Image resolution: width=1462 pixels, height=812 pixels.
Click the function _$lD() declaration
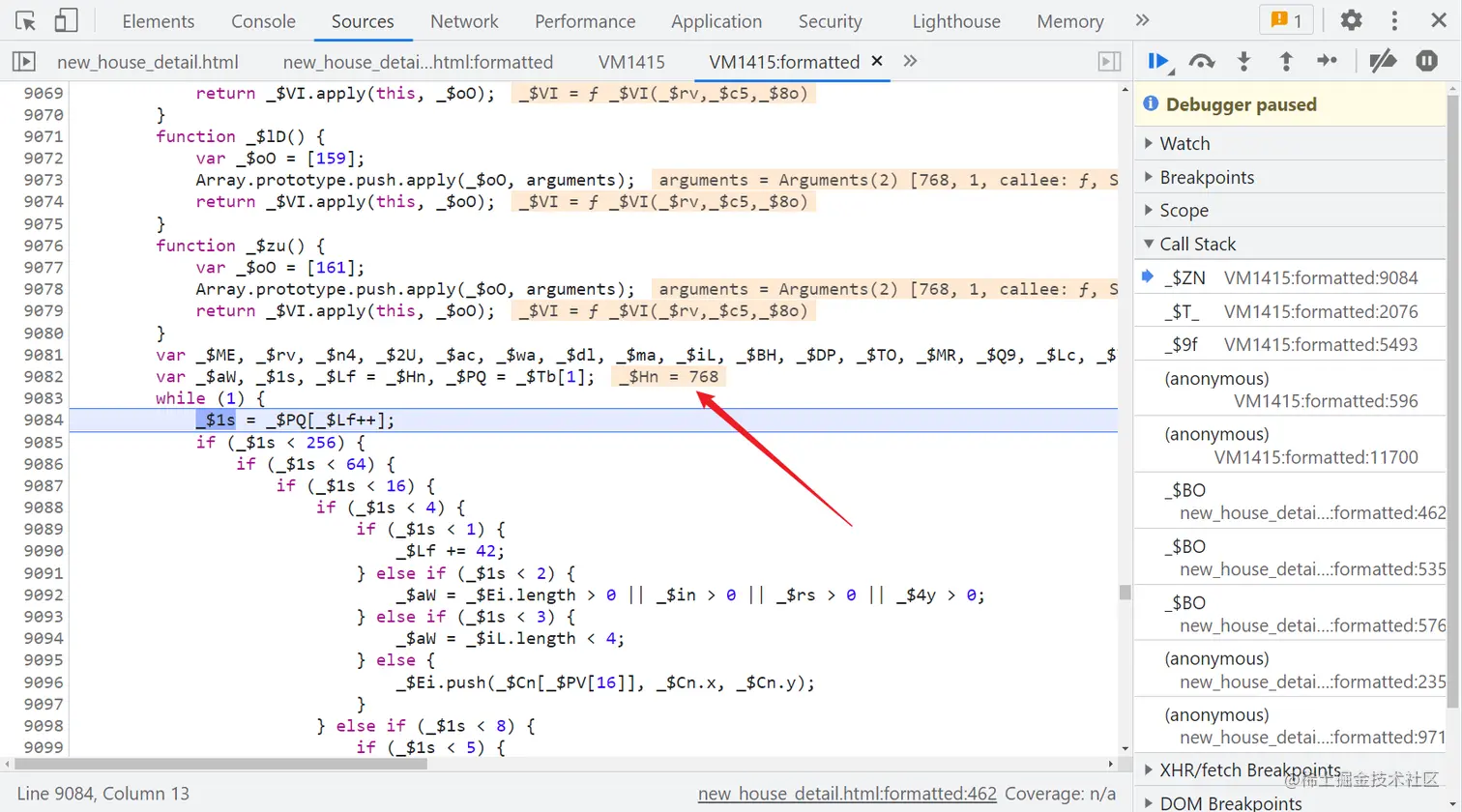pyautogui.click(x=241, y=136)
